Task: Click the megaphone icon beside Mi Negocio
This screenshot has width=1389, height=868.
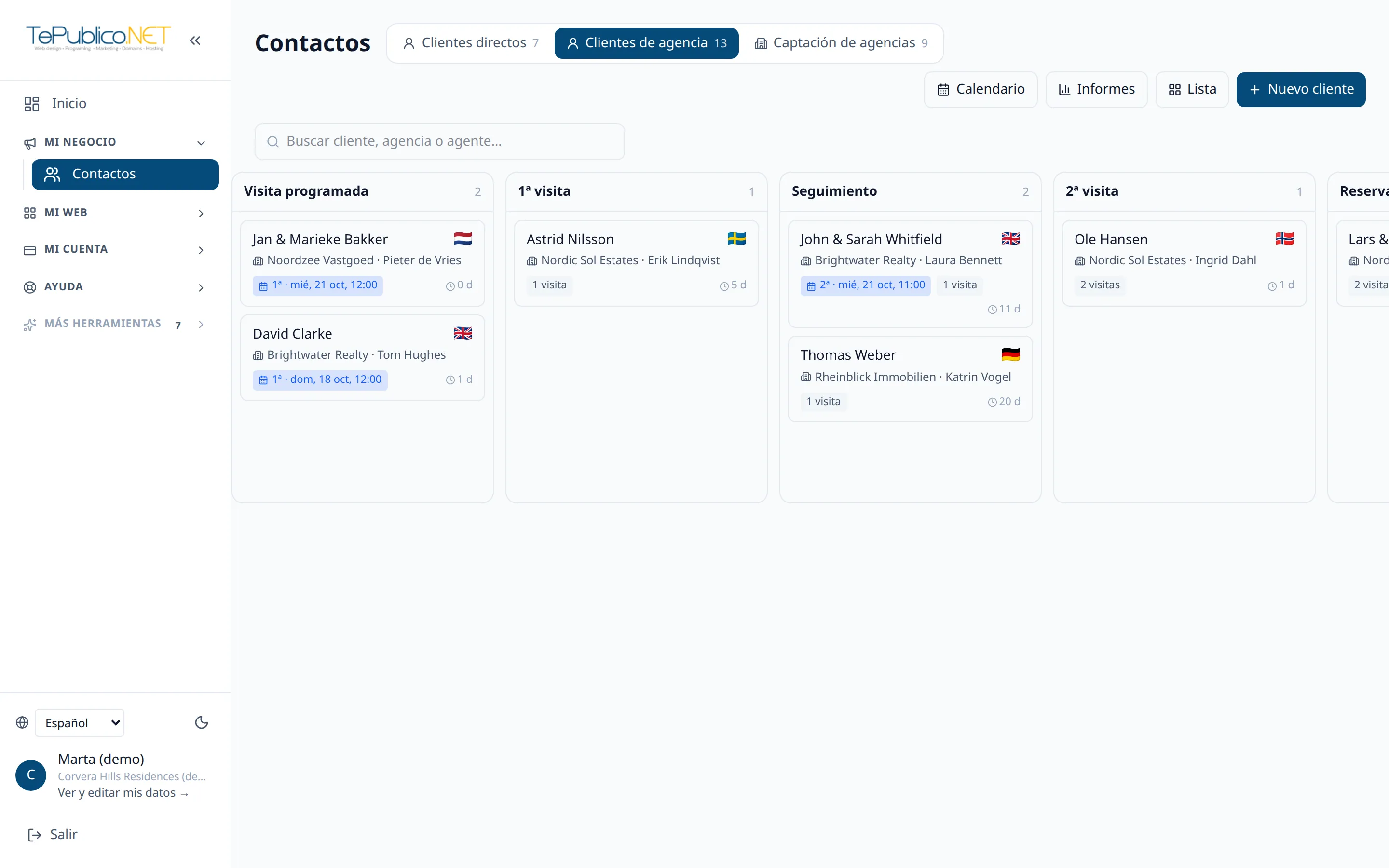Action: [30, 143]
